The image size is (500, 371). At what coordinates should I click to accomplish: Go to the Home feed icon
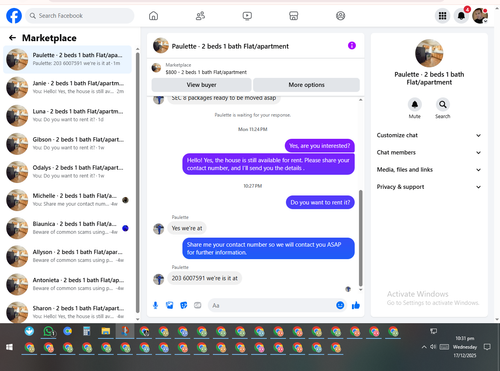pos(153,16)
